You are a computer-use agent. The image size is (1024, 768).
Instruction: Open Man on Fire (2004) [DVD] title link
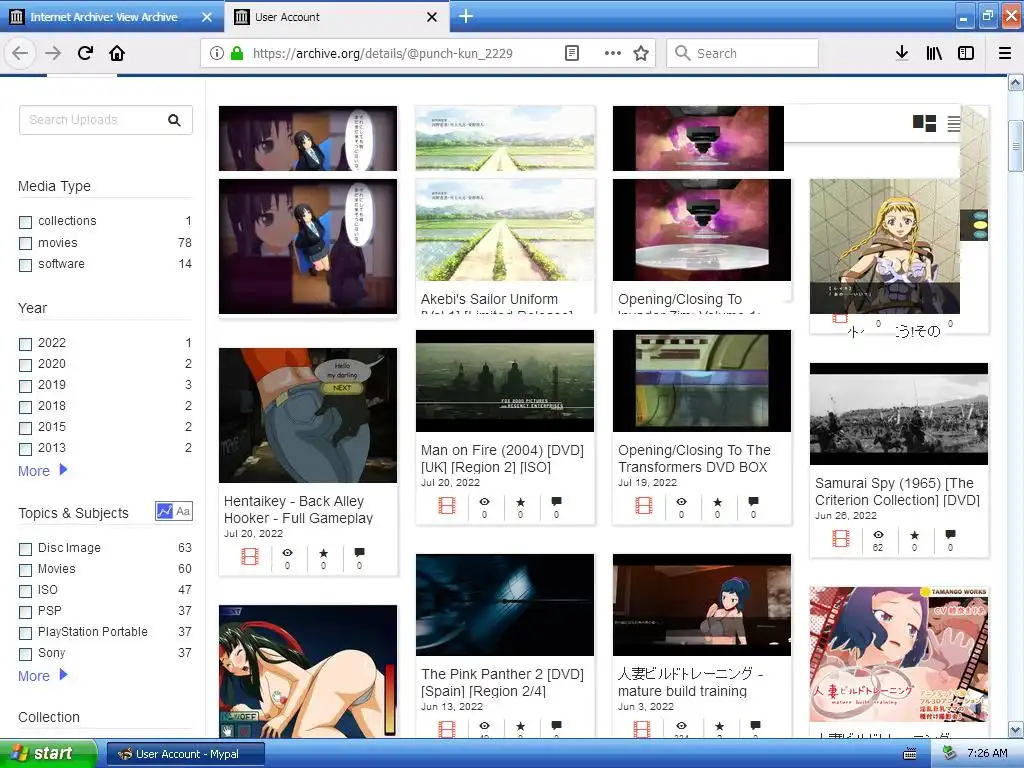coord(502,458)
